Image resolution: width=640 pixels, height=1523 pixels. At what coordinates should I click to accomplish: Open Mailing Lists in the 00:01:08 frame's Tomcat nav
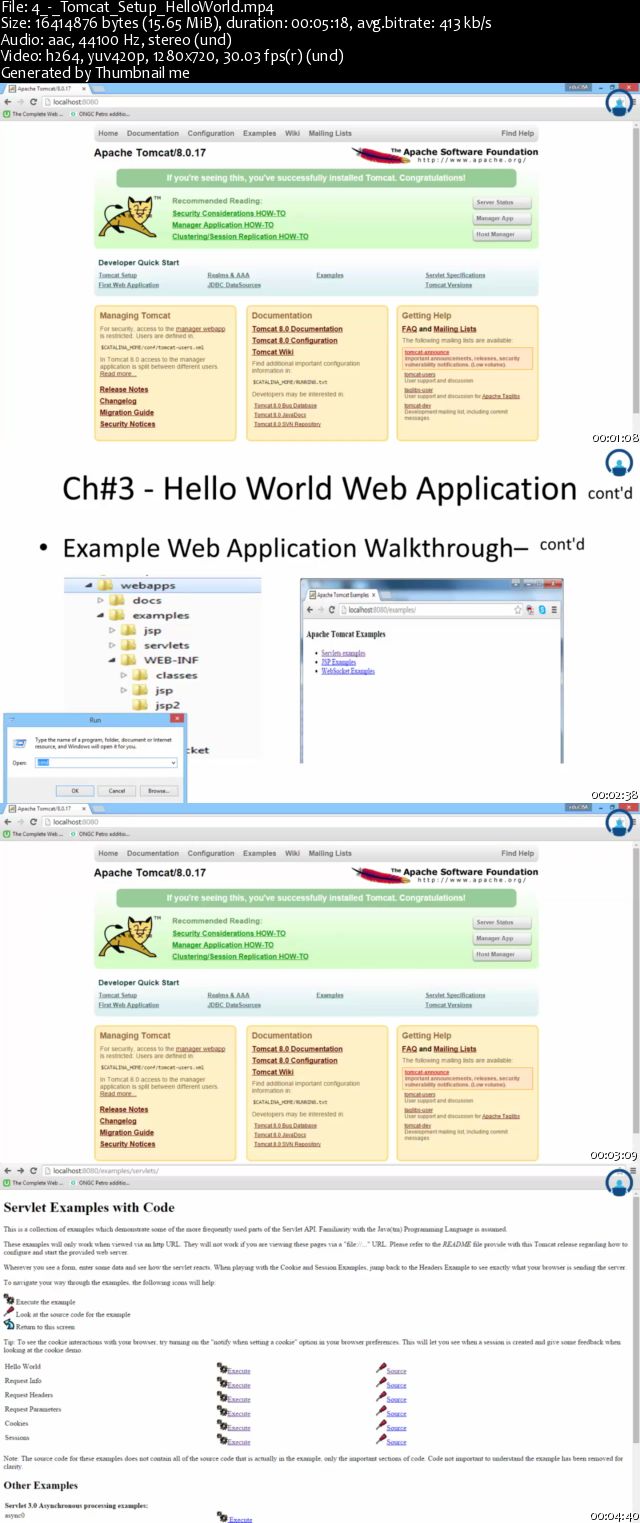click(330, 133)
